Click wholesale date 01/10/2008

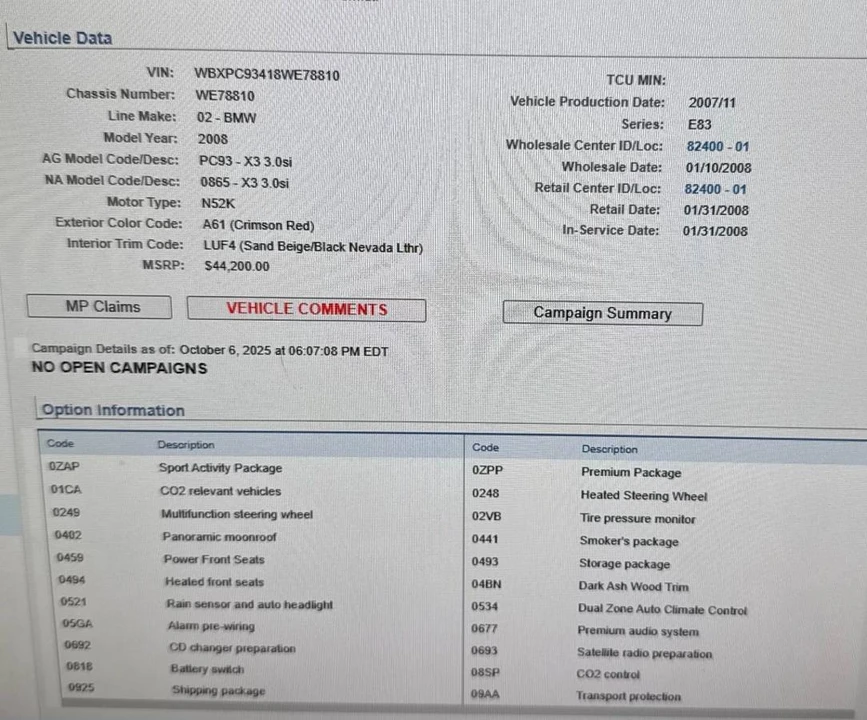[x=718, y=168]
